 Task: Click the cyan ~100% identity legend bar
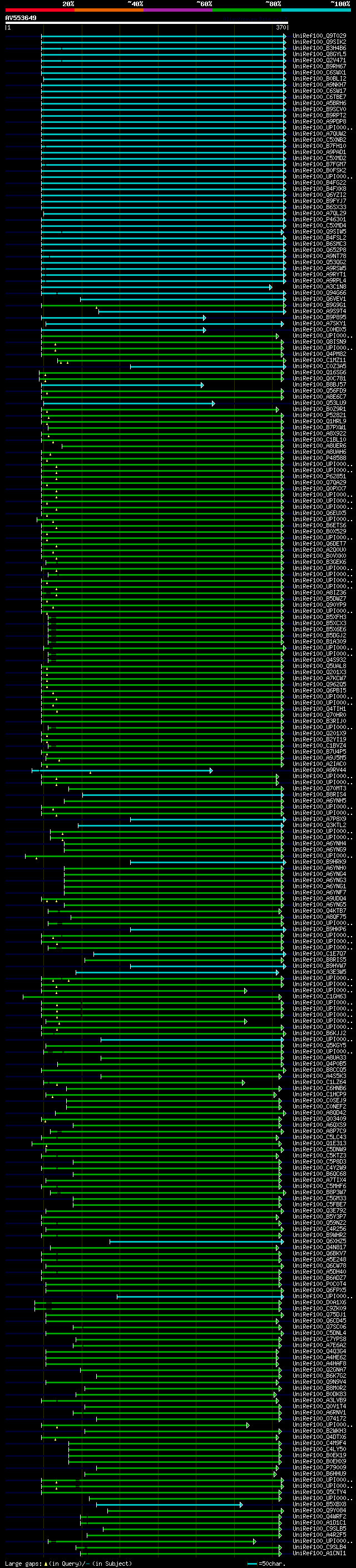click(x=317, y=10)
